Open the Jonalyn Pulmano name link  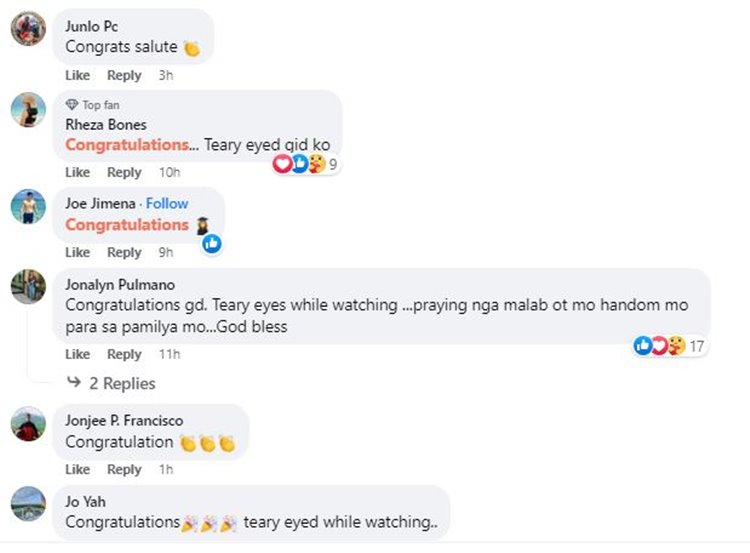tap(117, 284)
